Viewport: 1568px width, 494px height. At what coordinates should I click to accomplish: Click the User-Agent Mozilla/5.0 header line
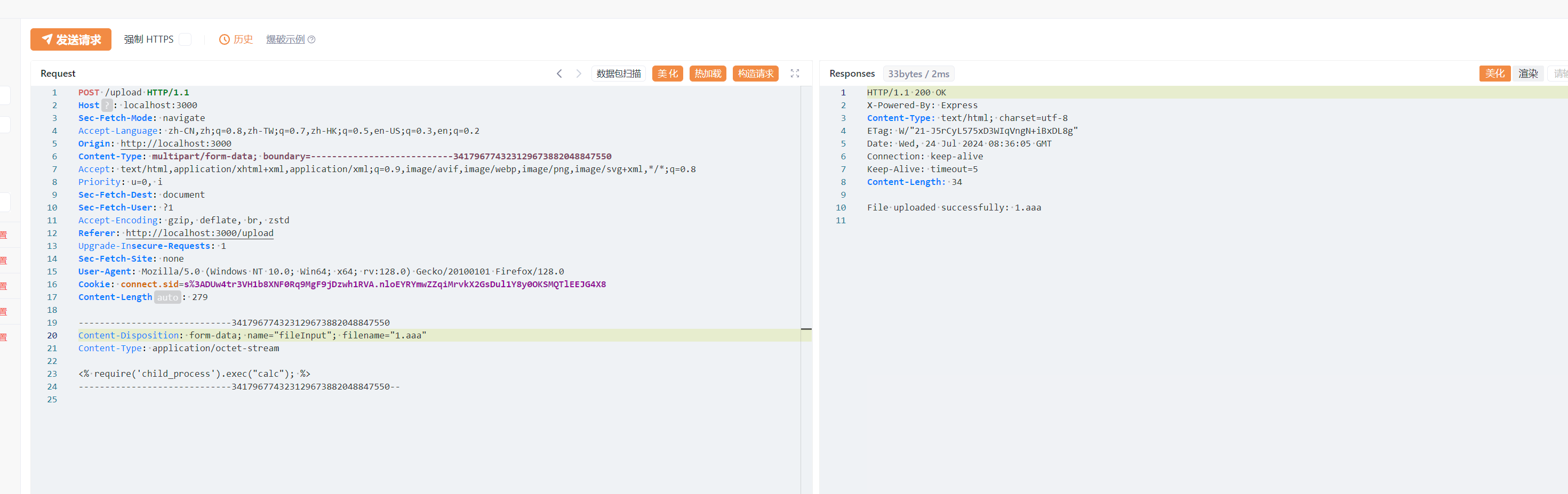click(321, 272)
